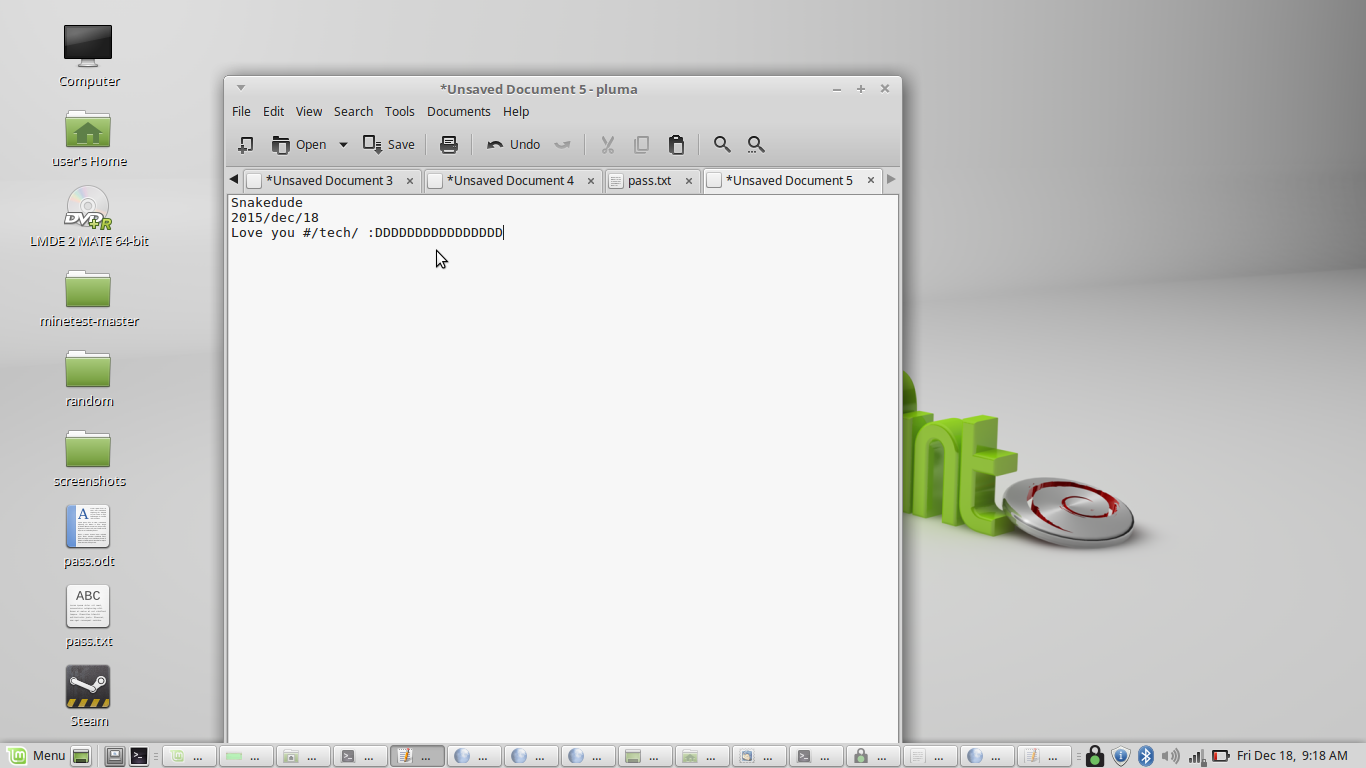
Task: Paste from clipboard icon
Action: pos(676,145)
